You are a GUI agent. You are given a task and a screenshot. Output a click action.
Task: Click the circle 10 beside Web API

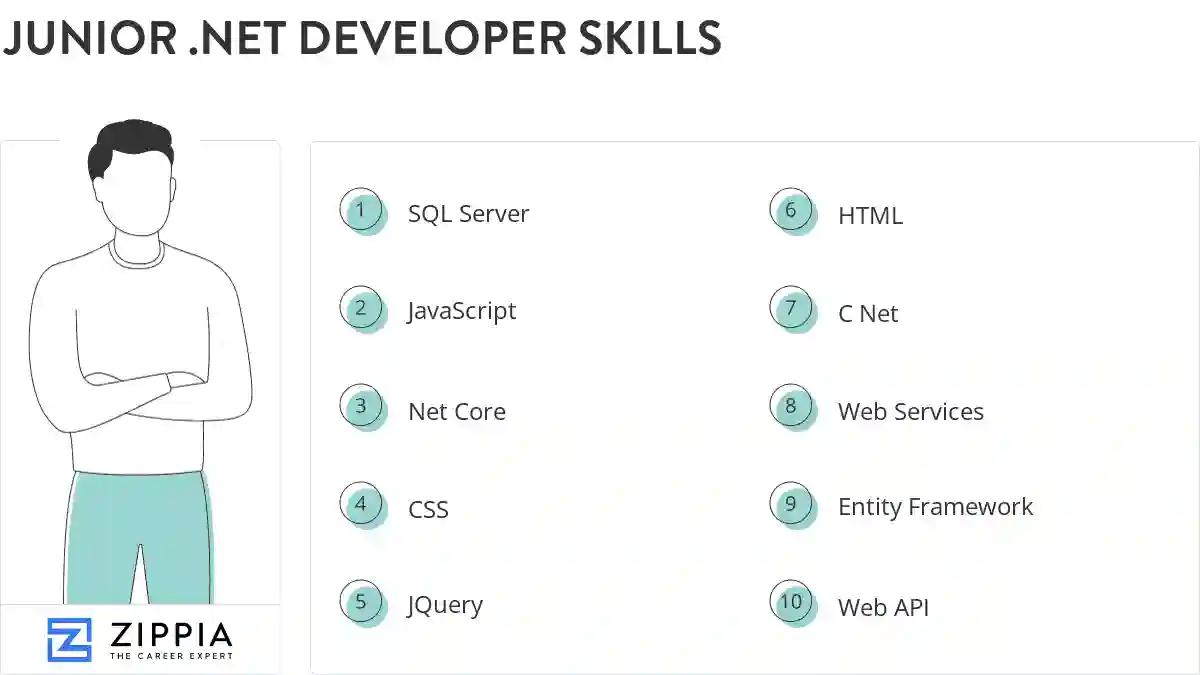pos(792,602)
